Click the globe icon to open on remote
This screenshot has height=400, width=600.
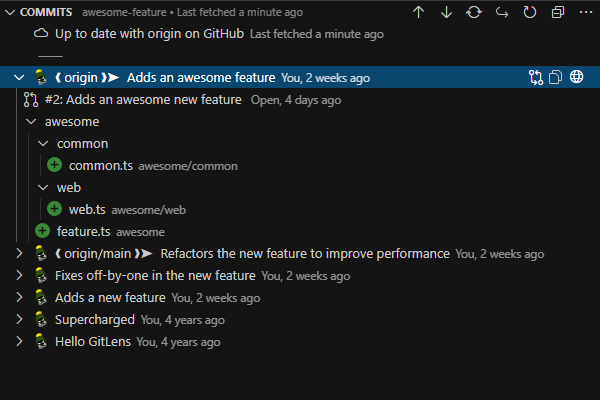click(x=577, y=77)
